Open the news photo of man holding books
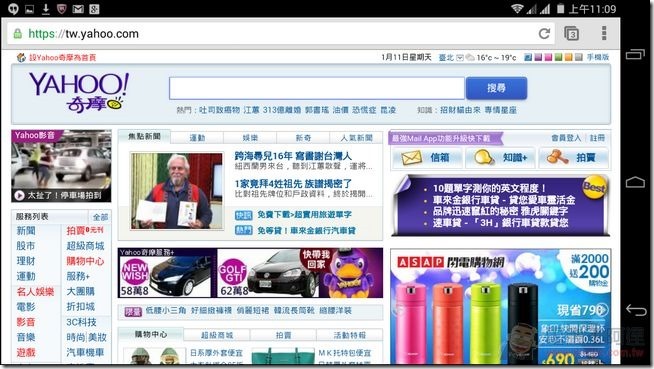Screen dimensions: 654x369 177,191
